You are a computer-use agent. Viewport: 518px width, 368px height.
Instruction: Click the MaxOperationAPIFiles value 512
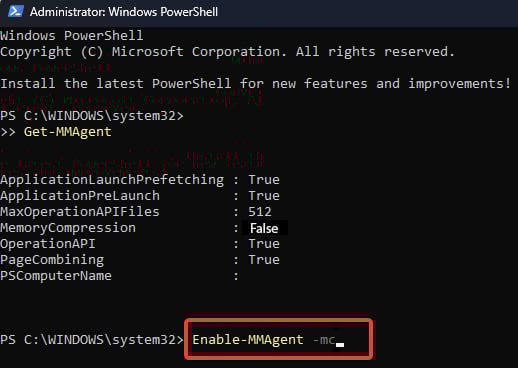[x=260, y=212]
